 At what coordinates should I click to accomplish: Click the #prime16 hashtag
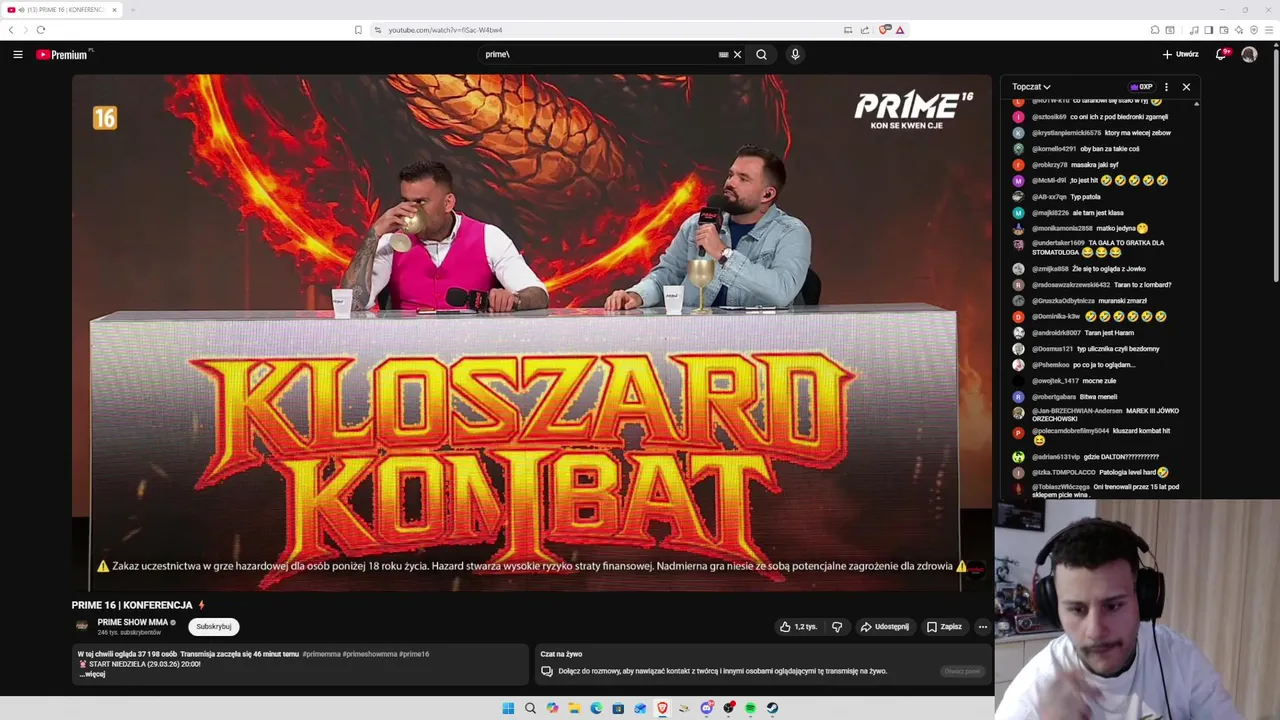[x=414, y=654]
